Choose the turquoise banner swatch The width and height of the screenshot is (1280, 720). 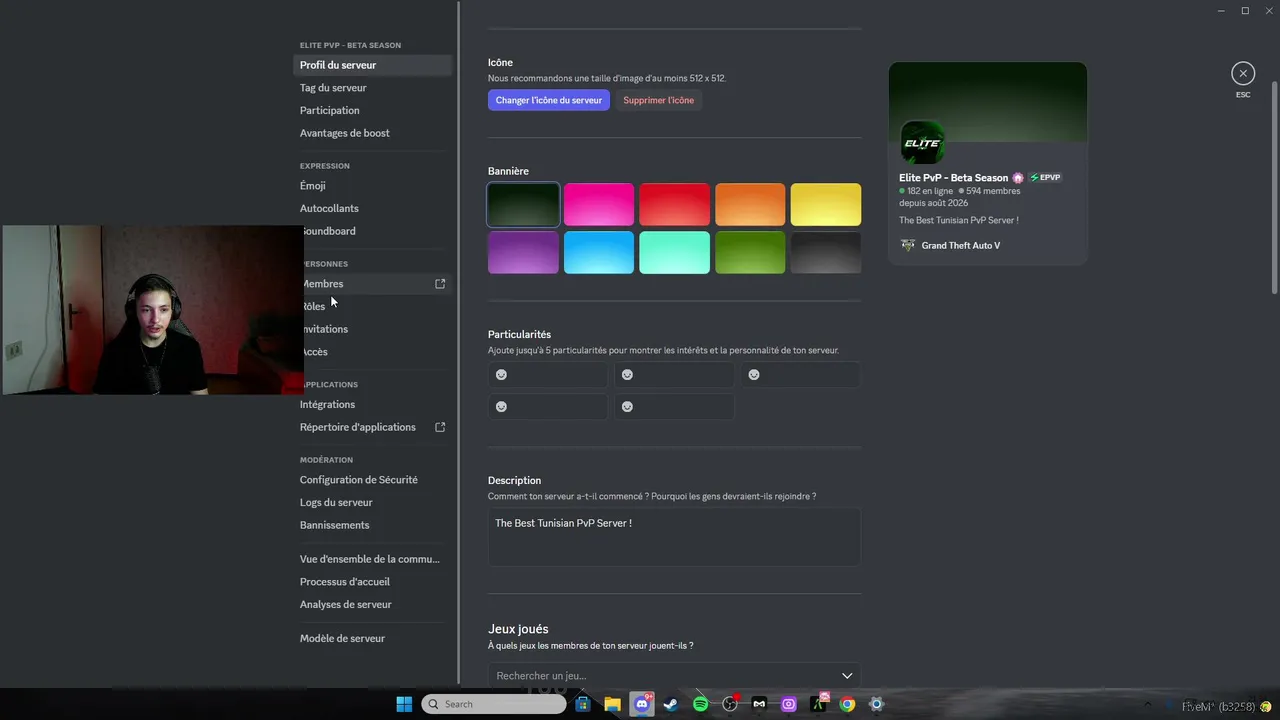point(674,252)
